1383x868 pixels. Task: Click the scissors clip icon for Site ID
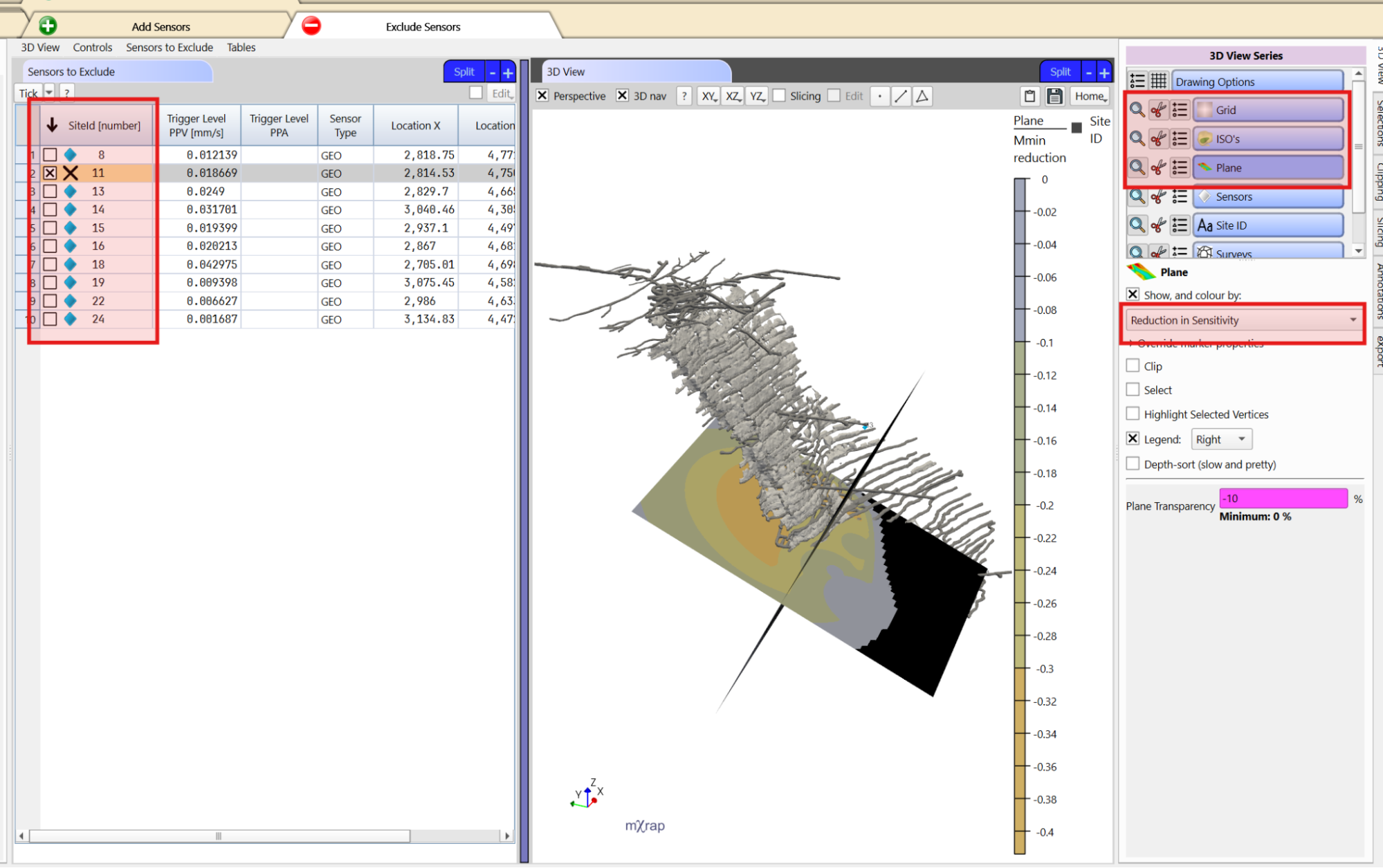tap(1158, 225)
